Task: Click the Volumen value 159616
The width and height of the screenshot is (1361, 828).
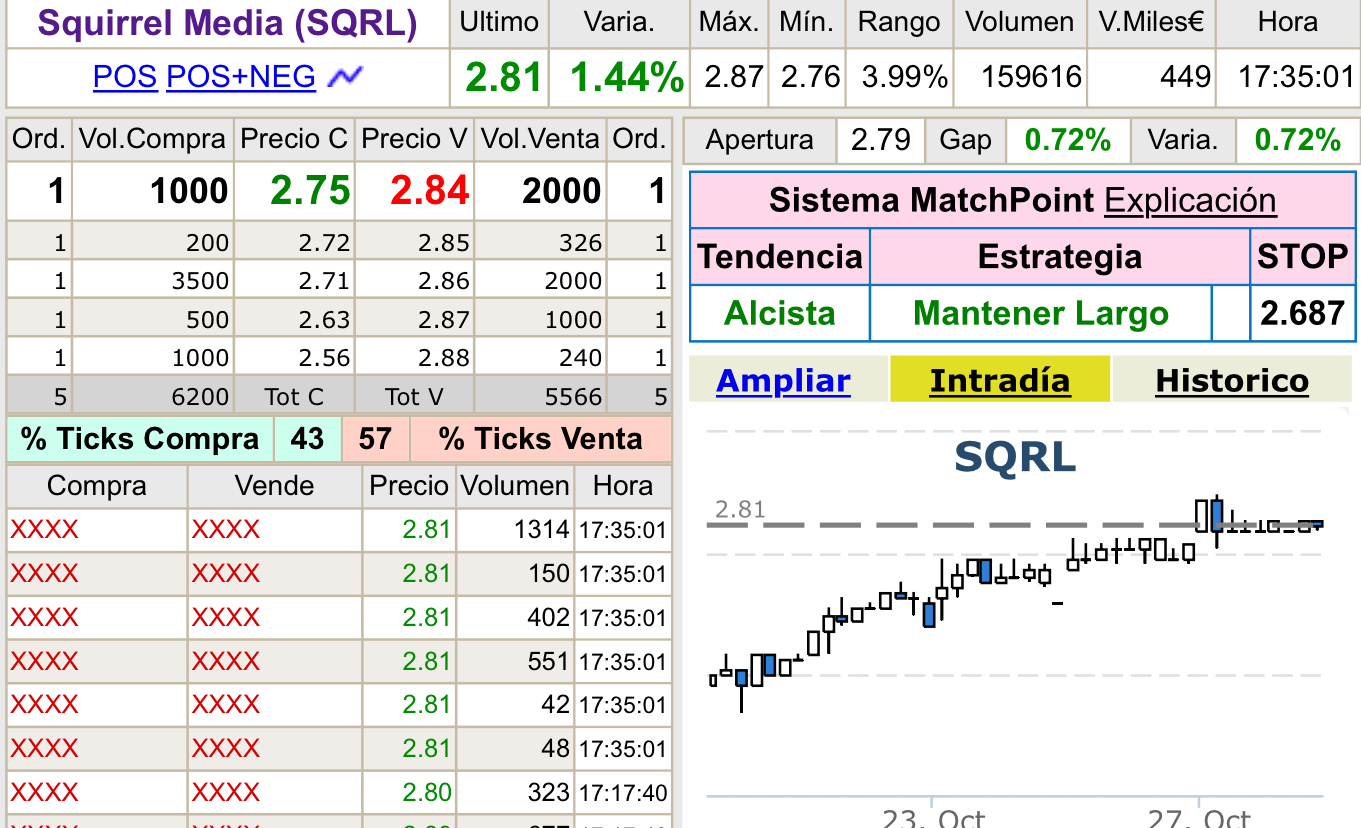Action: (1032, 76)
